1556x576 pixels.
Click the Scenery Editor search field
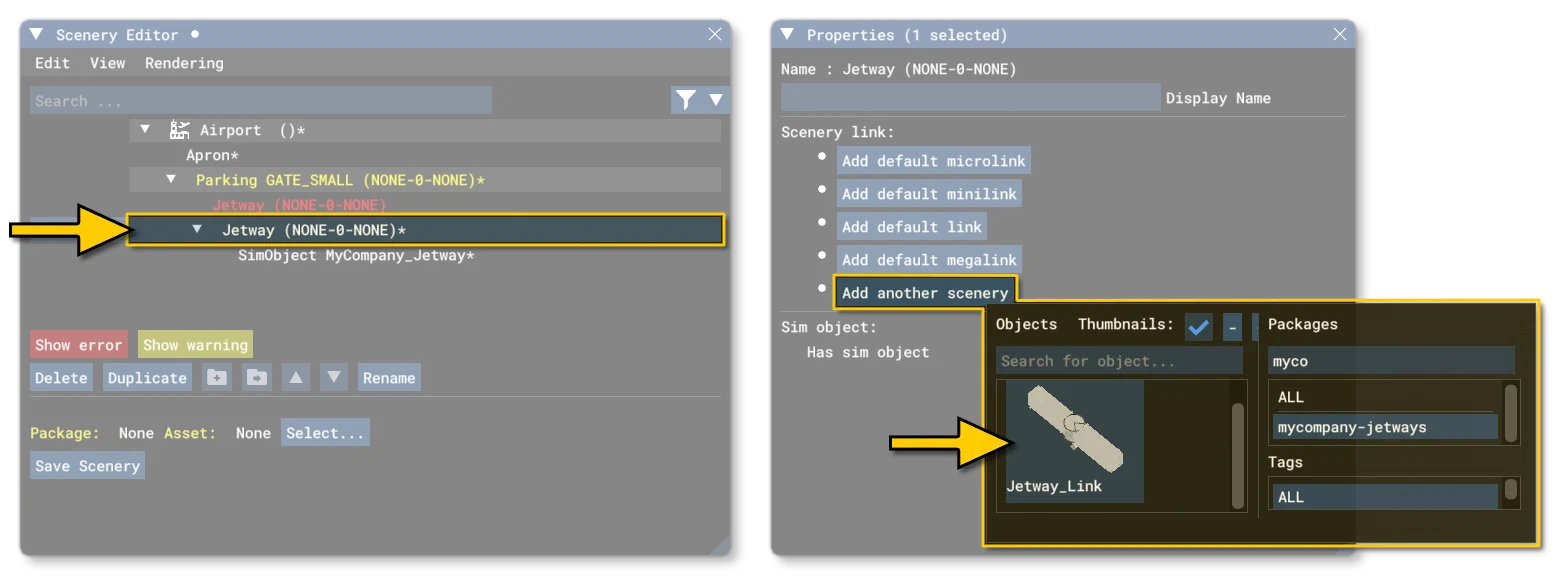point(261,100)
